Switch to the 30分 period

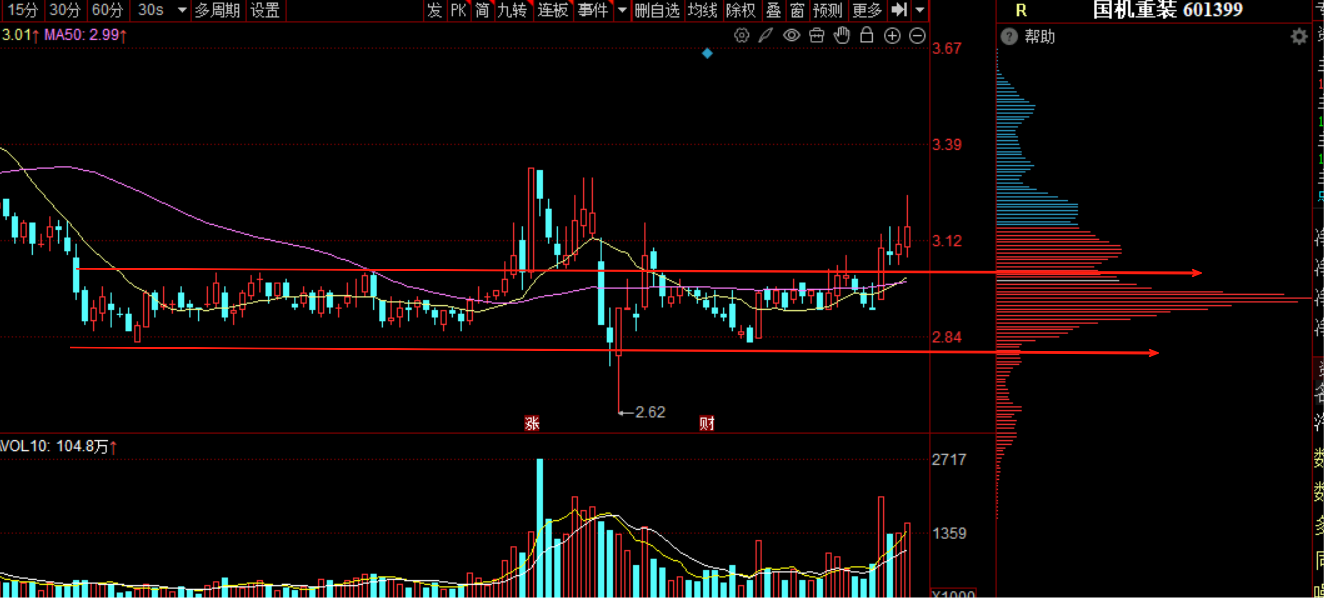pos(64,10)
